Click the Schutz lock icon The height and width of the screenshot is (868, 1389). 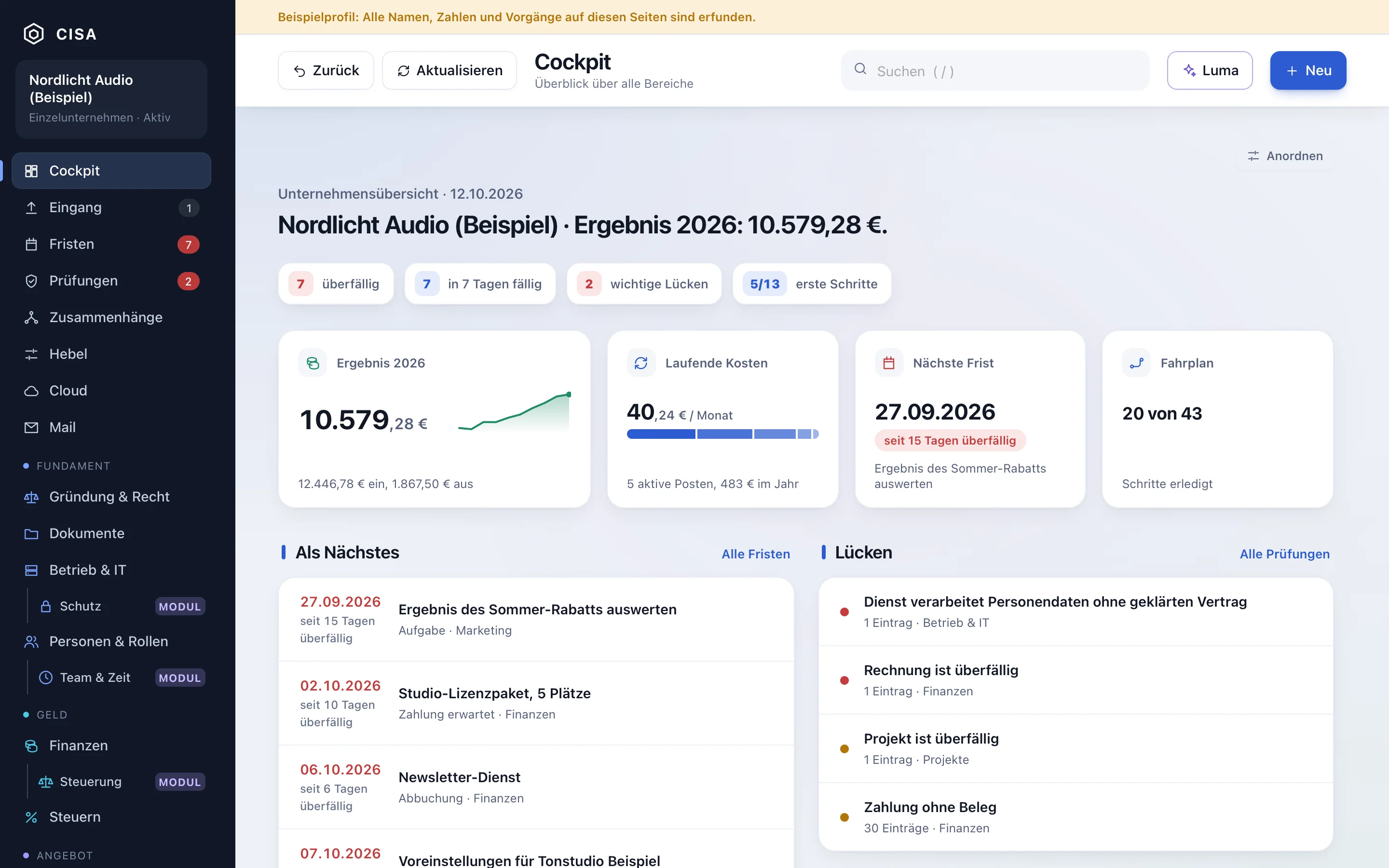point(46,606)
